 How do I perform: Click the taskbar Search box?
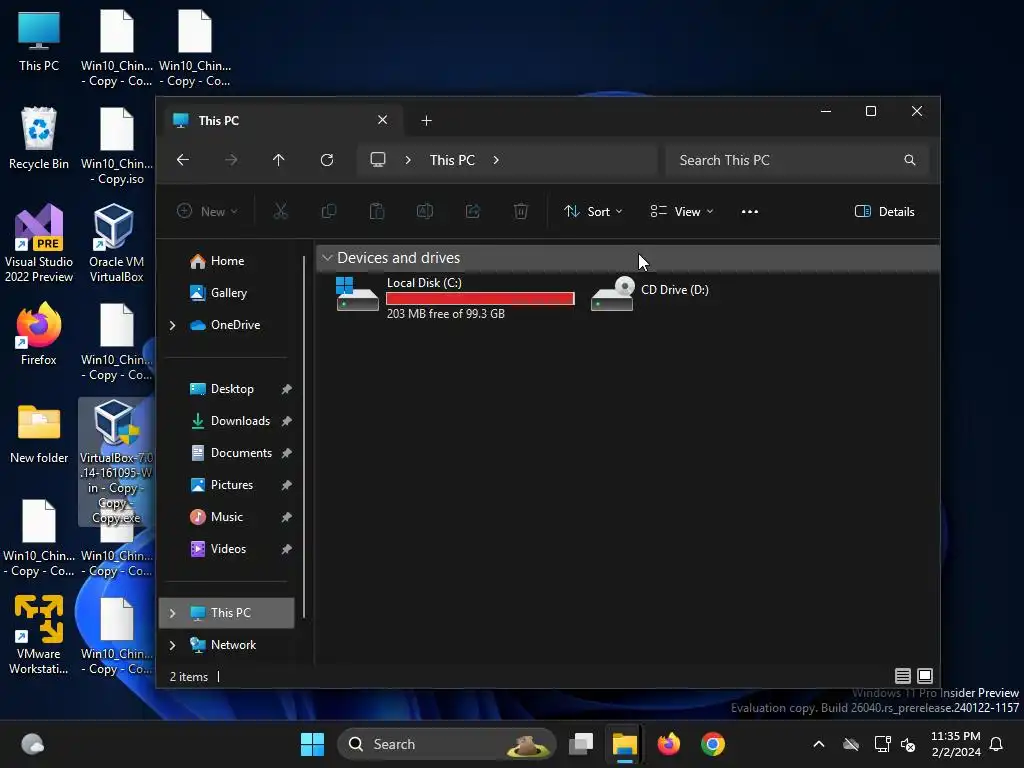pos(446,744)
